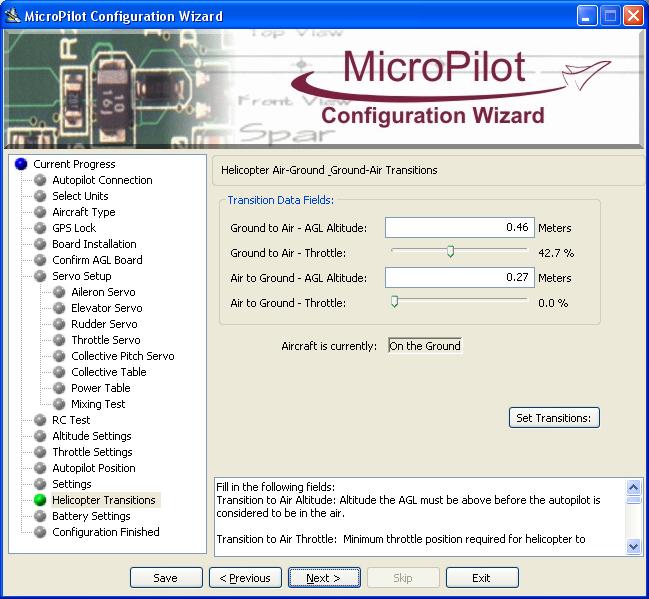649x599 pixels.
Task: Select Confirm AGL Board step
Action: (97, 260)
